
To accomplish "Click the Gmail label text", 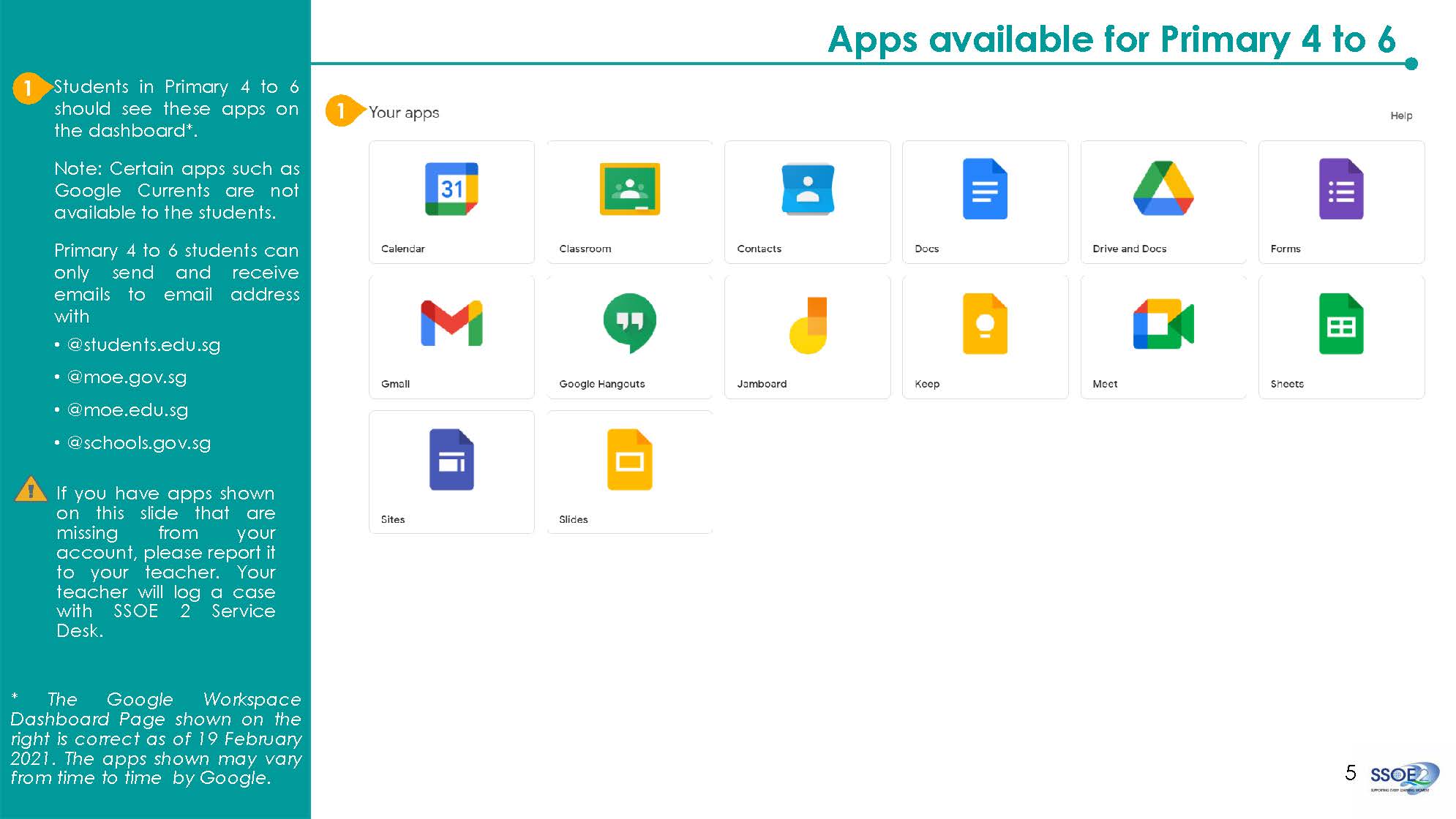I will pos(395,384).
